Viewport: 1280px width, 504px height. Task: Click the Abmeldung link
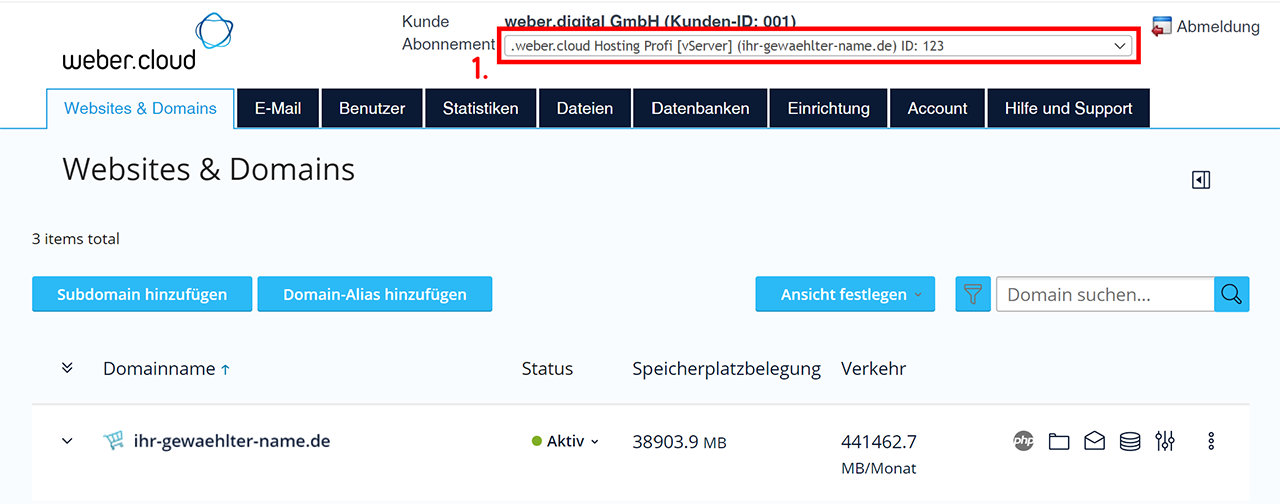(1218, 27)
